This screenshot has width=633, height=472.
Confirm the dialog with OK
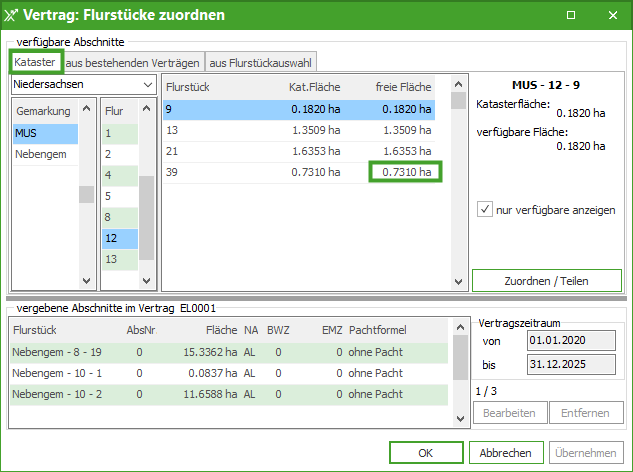pyautogui.click(x=426, y=453)
